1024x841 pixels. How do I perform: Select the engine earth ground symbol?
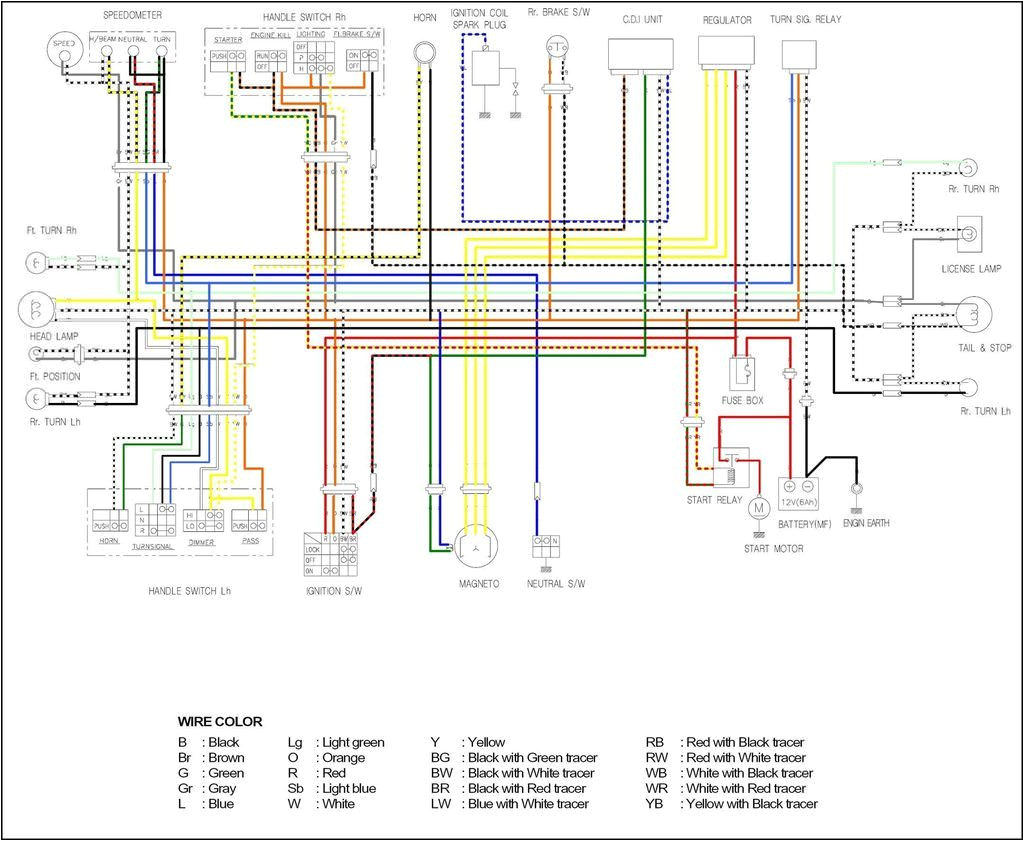856,490
